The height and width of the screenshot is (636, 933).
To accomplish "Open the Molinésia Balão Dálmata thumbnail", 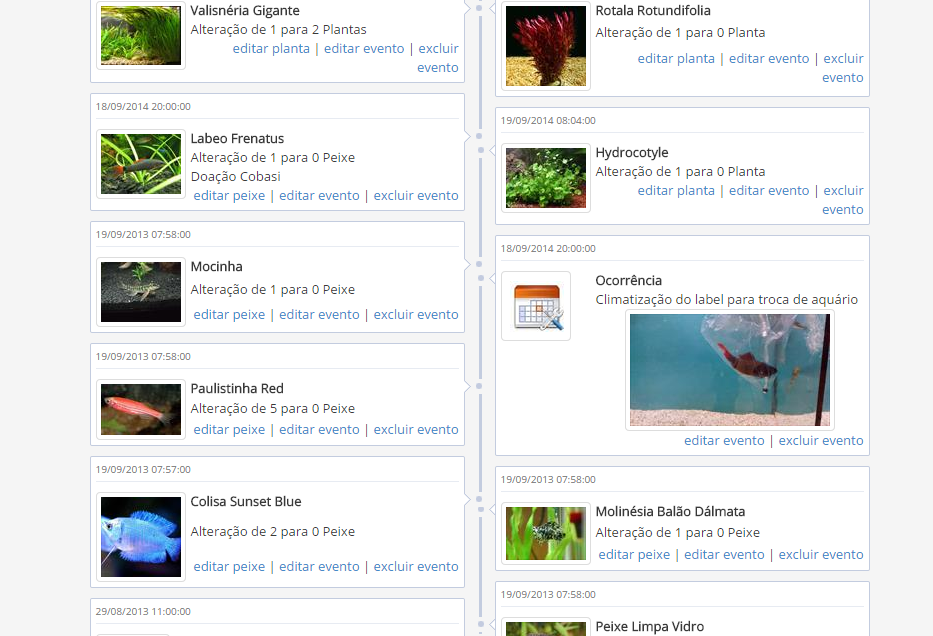I will pos(546,534).
